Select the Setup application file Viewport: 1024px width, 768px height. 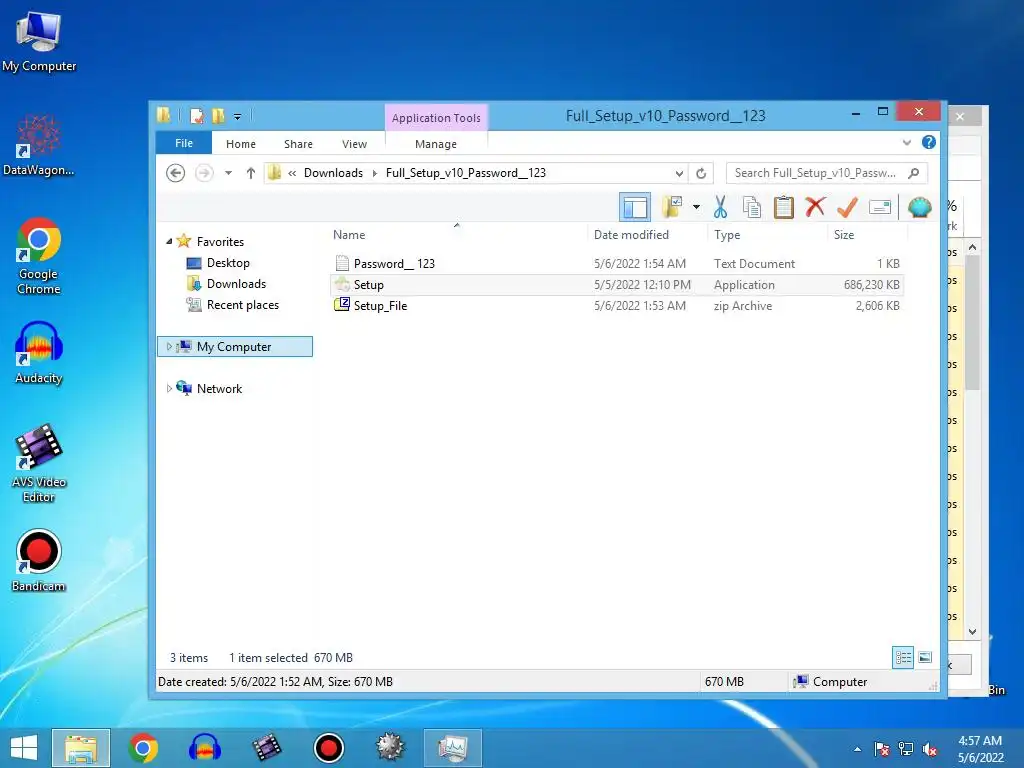616,285
